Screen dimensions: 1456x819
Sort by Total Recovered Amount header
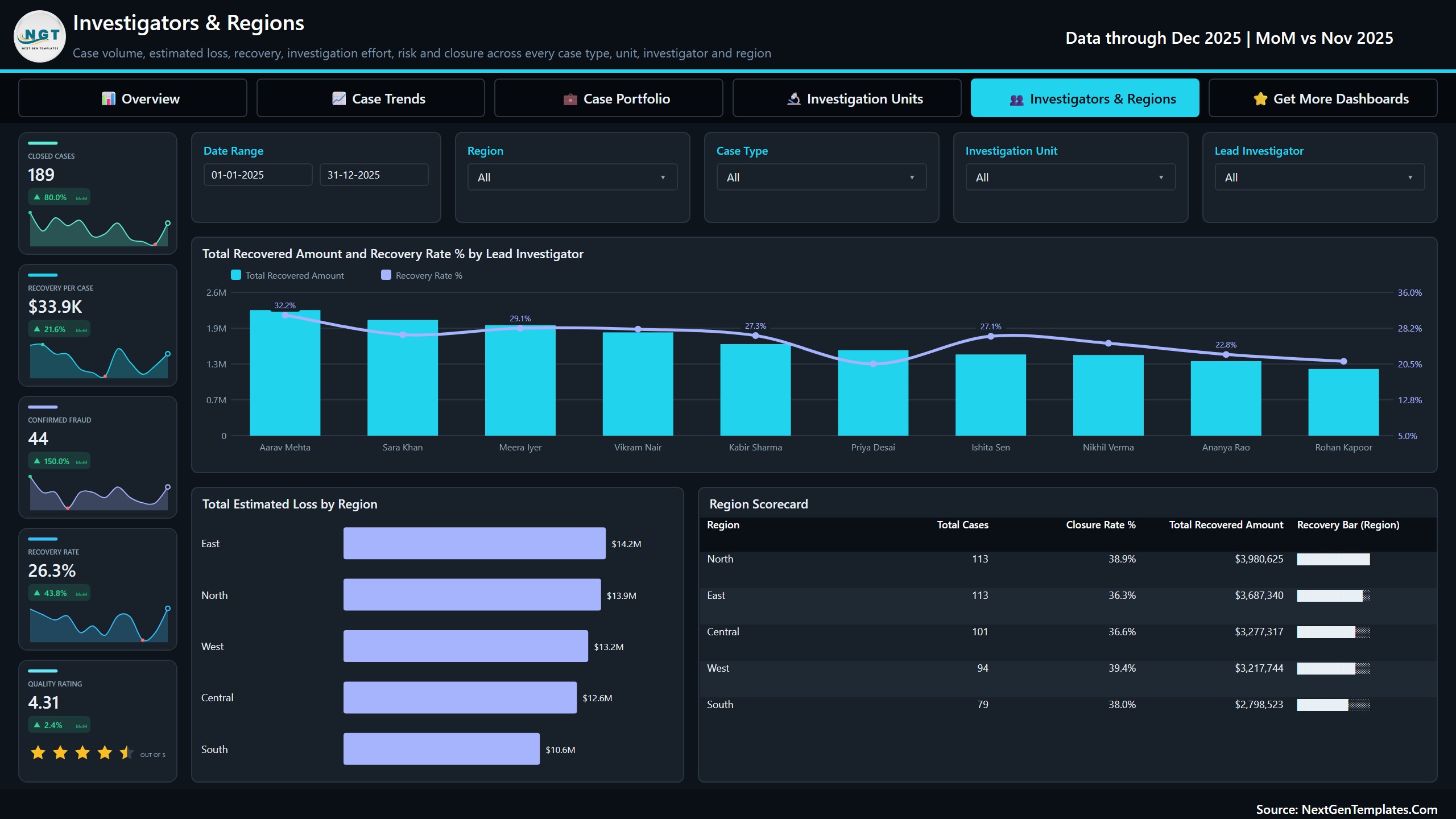click(x=1226, y=525)
